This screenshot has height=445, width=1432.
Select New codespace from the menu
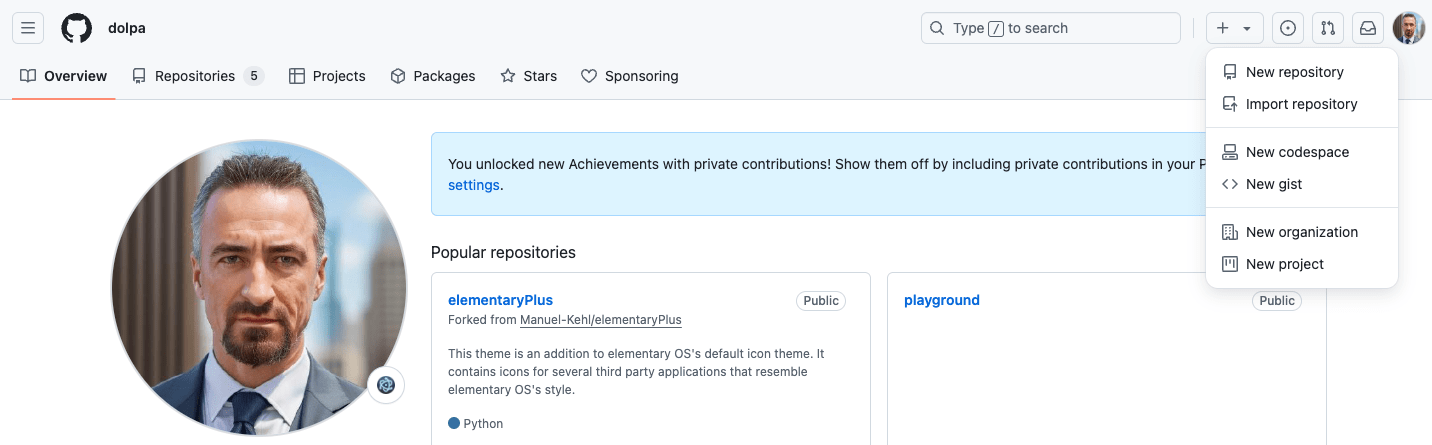[1297, 152]
